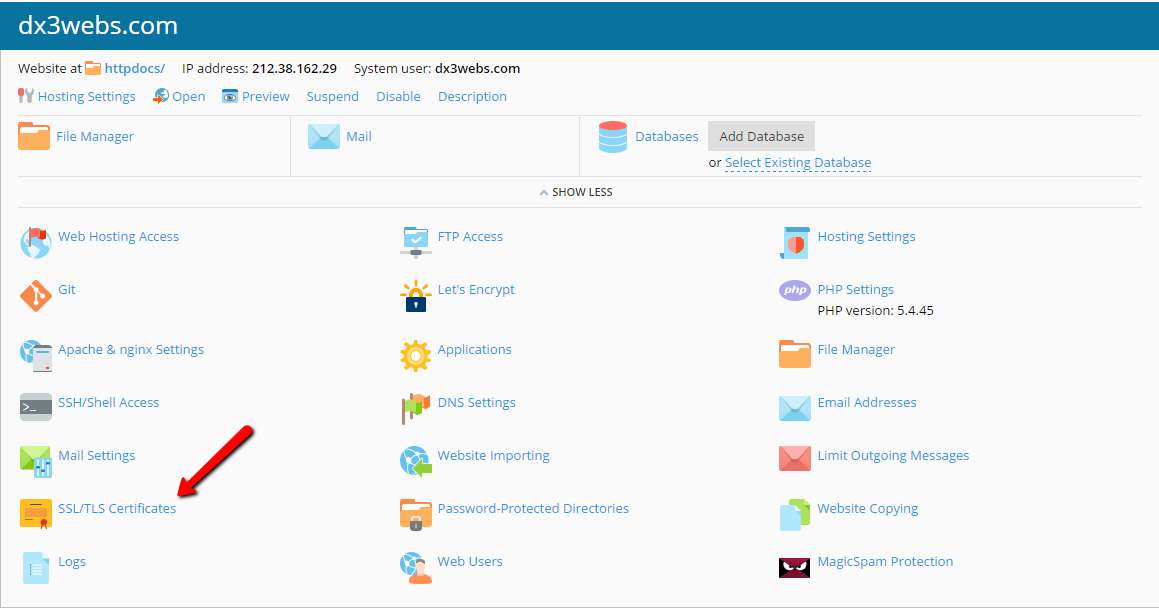Open the Limit Outgoing Messages text link
This screenshot has height=609, width=1159.
tap(893, 456)
